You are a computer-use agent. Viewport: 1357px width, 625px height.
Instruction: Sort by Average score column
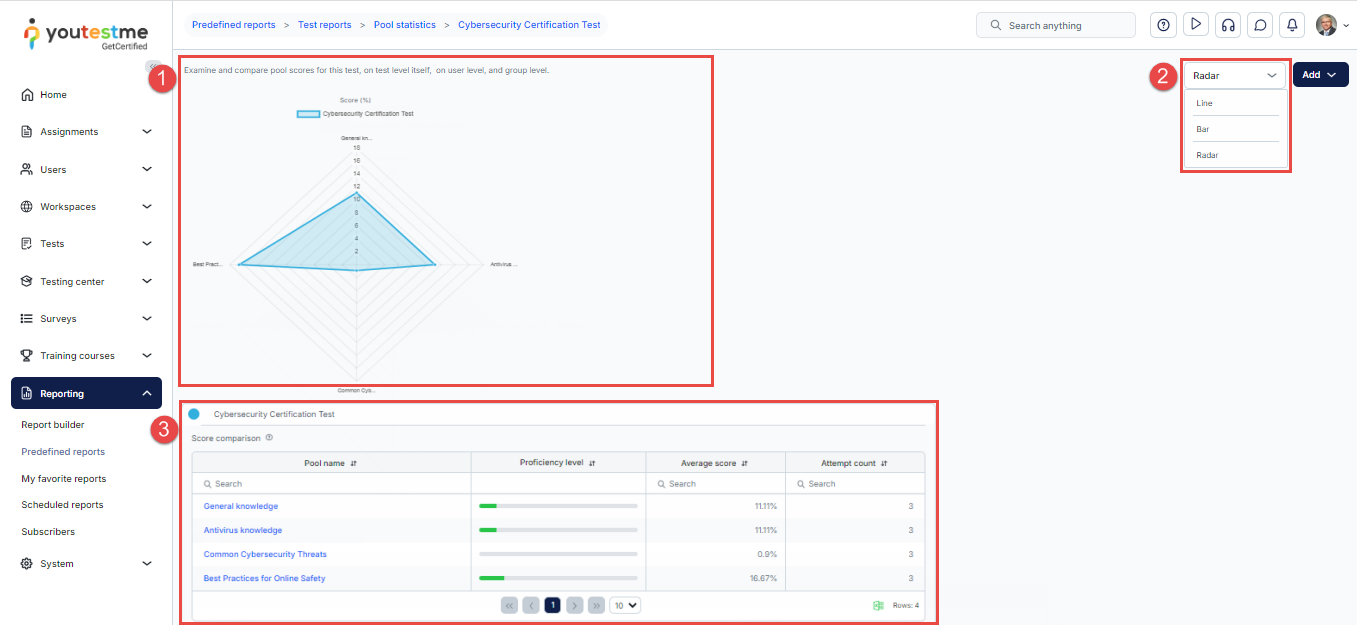(743, 463)
